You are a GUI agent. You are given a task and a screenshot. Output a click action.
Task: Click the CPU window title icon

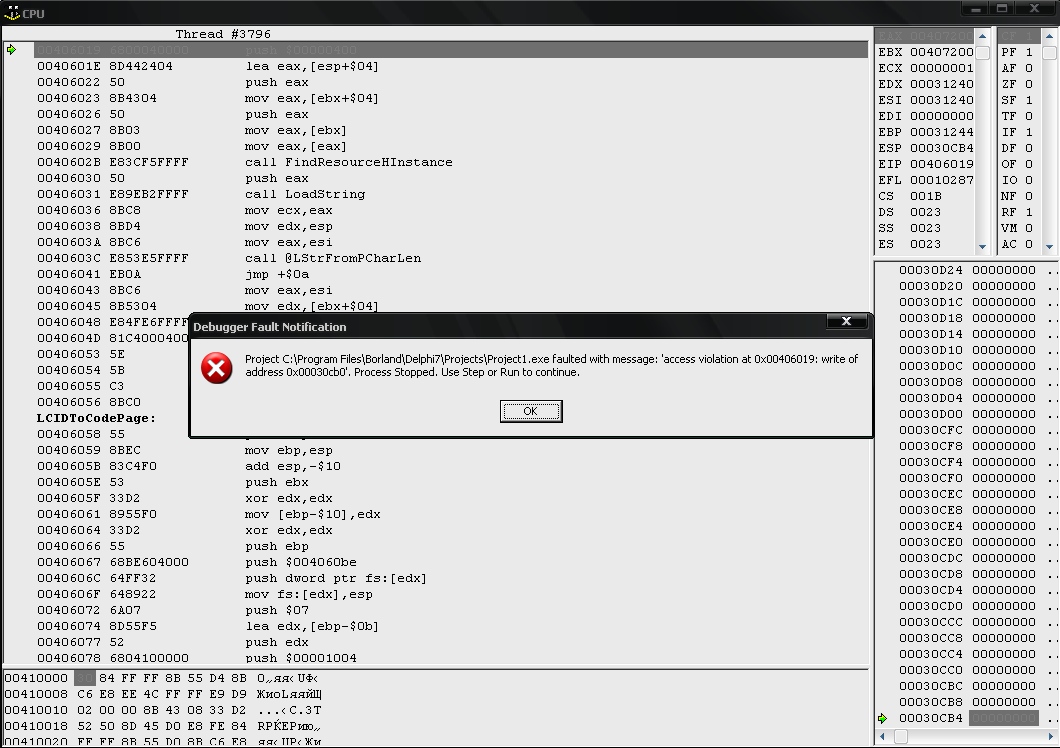click(x=11, y=13)
